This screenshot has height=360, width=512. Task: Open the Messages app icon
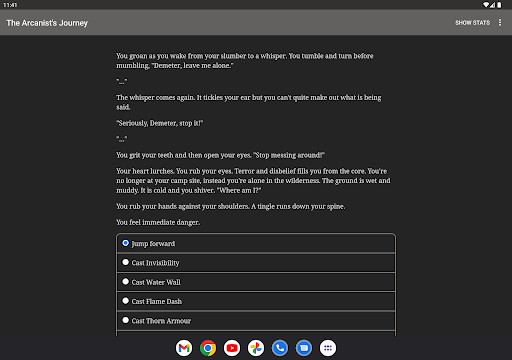[304, 348]
